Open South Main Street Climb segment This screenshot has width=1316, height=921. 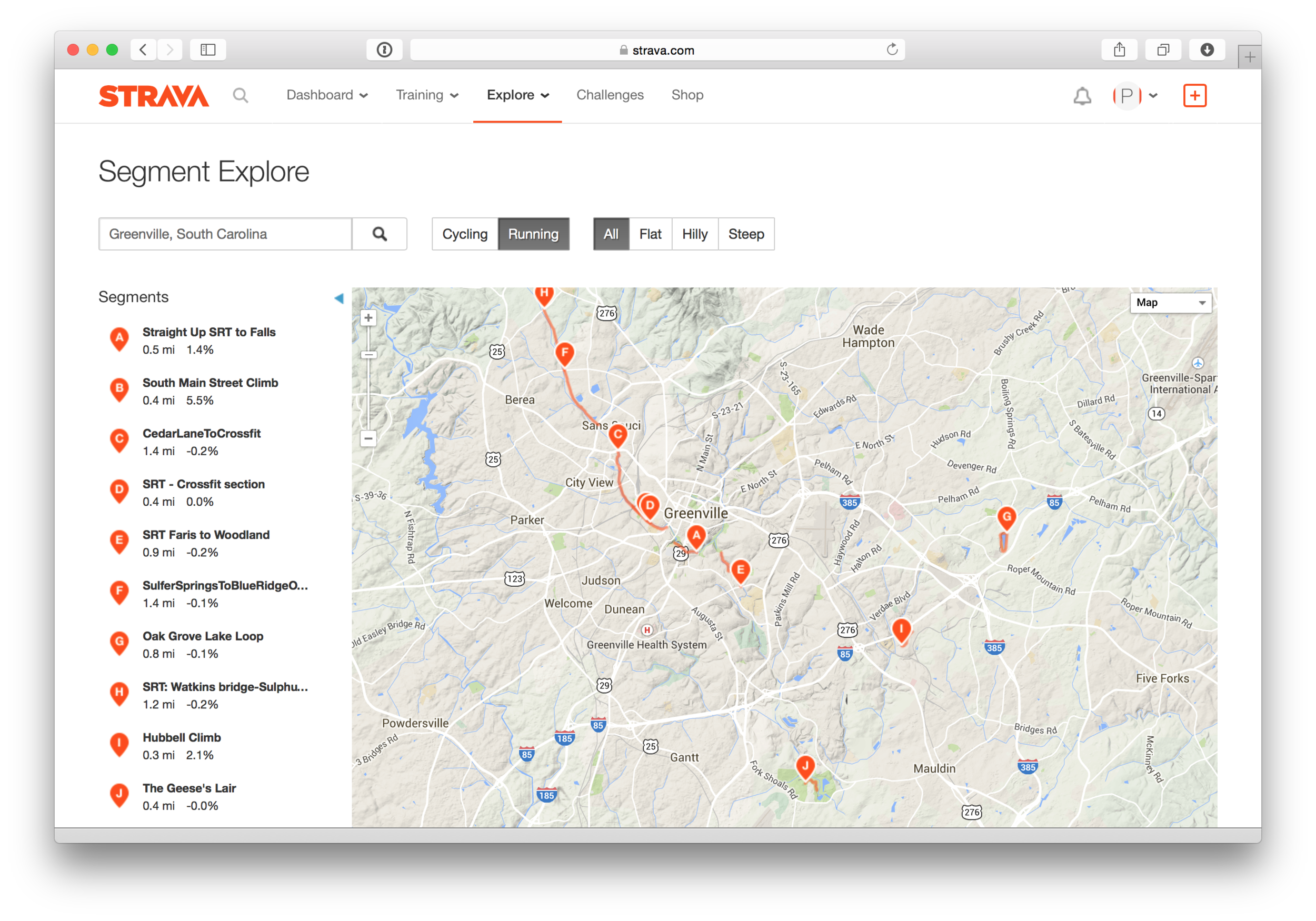pyautogui.click(x=211, y=383)
